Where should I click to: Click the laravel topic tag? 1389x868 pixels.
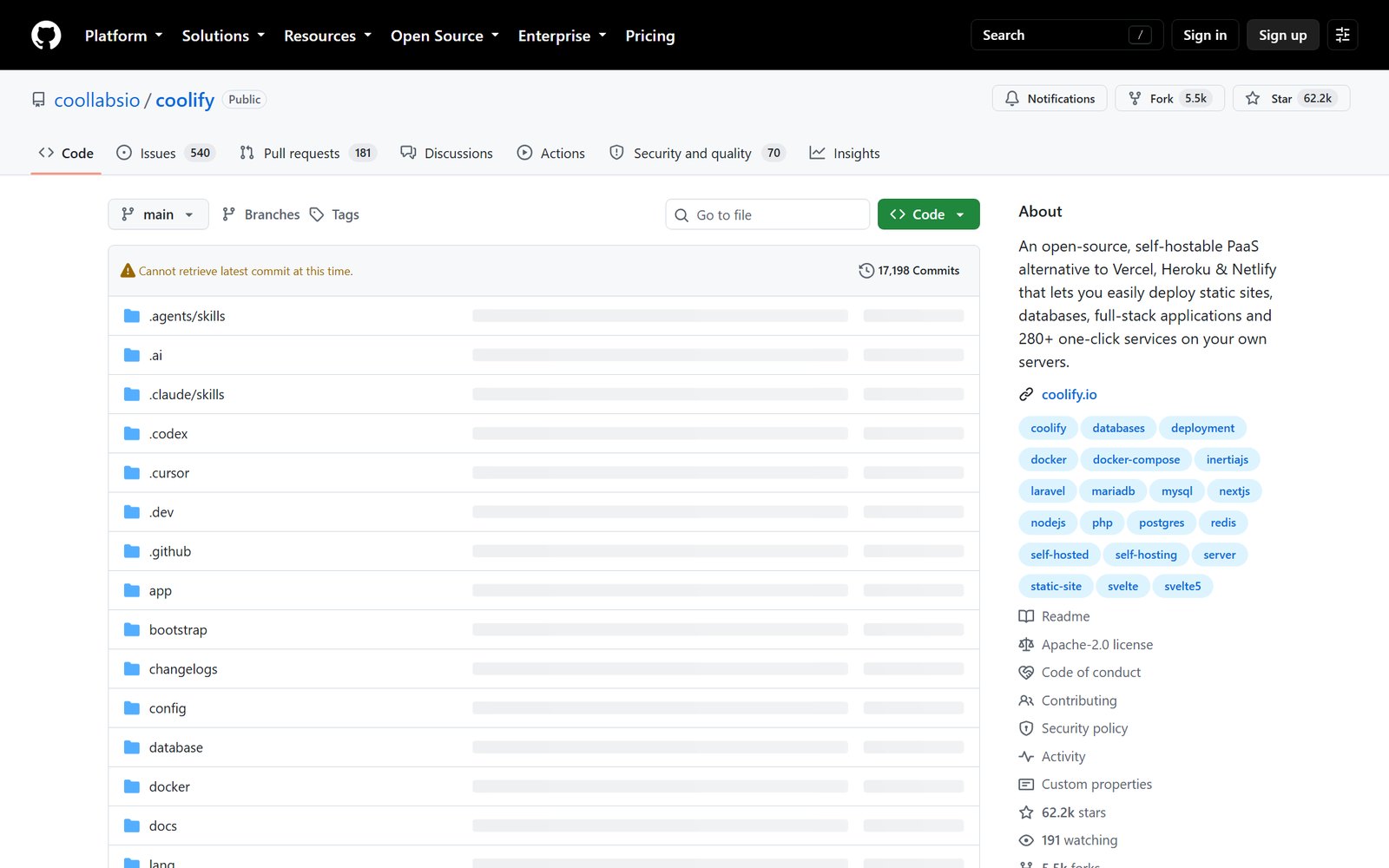[1048, 491]
